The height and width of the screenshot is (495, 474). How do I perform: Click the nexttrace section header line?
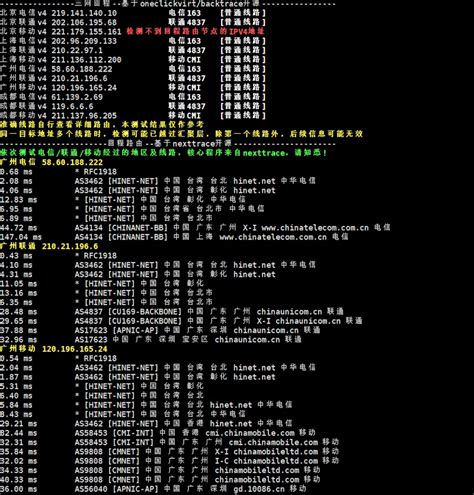pyautogui.click(x=168, y=144)
